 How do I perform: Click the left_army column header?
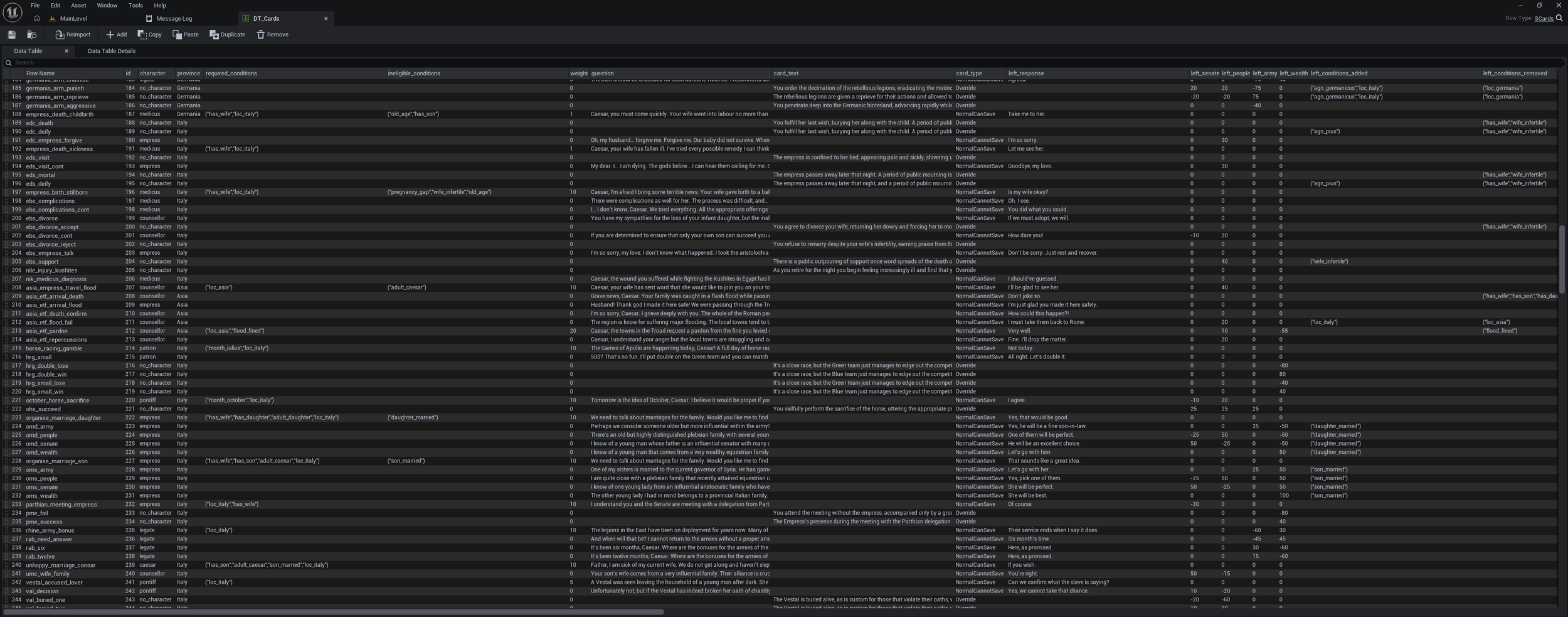[1265, 73]
